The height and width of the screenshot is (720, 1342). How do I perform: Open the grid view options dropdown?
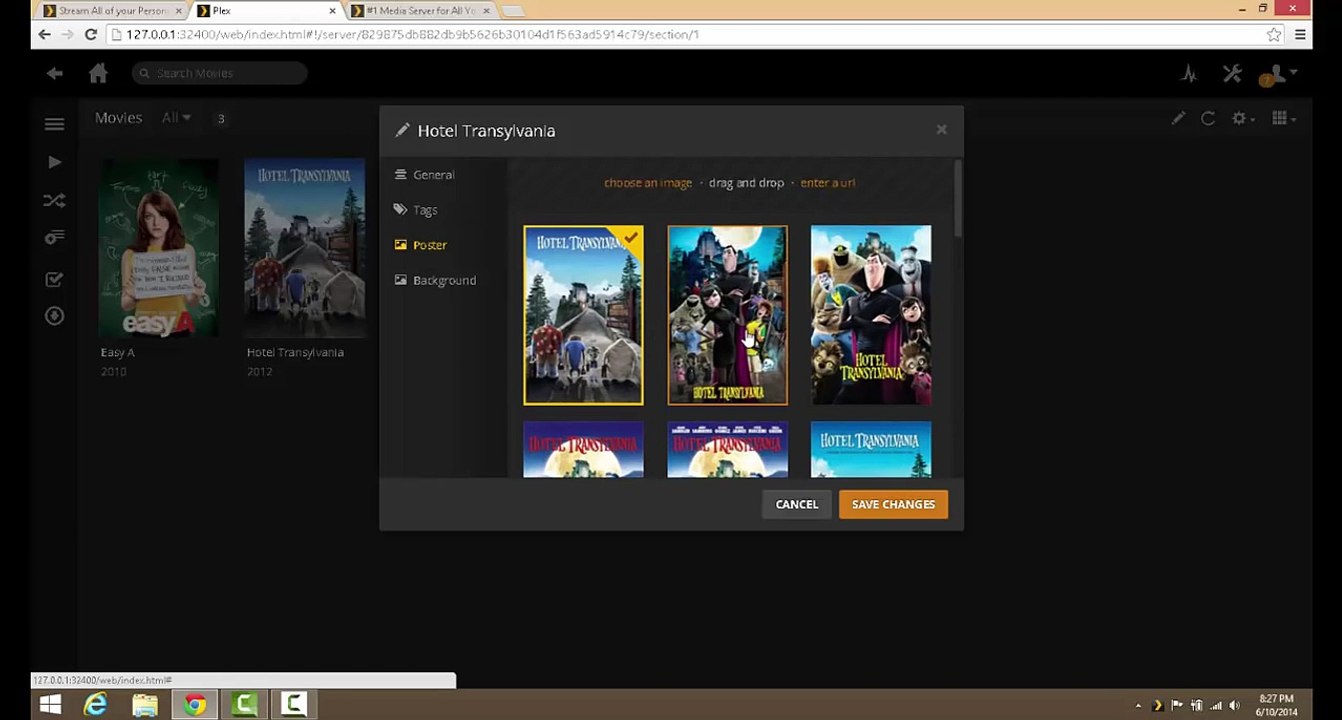[1284, 118]
